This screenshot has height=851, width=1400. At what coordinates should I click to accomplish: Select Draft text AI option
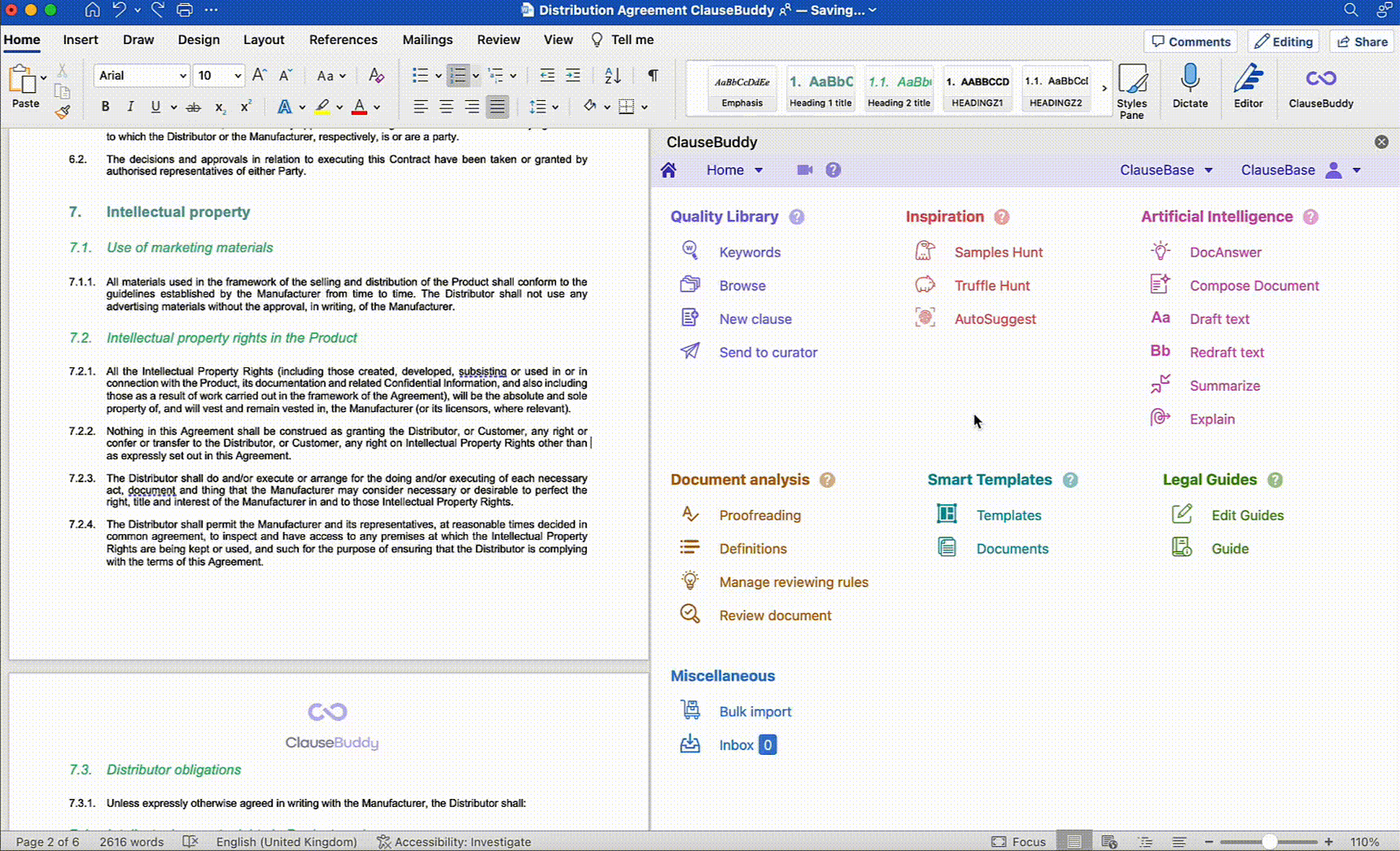[1219, 319]
